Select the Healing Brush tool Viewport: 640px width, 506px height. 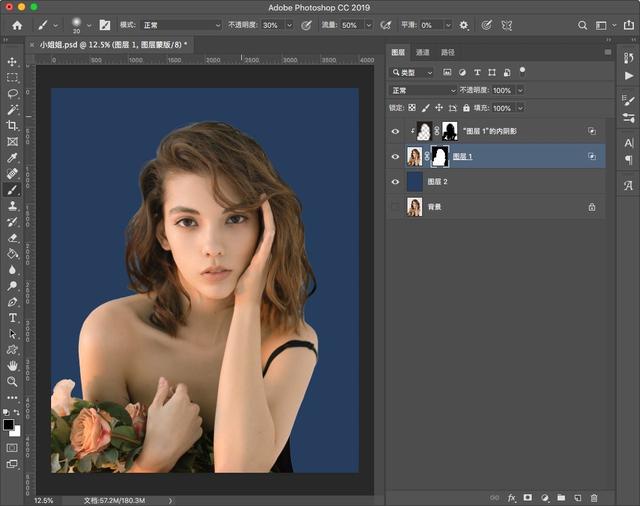pyautogui.click(x=12, y=173)
